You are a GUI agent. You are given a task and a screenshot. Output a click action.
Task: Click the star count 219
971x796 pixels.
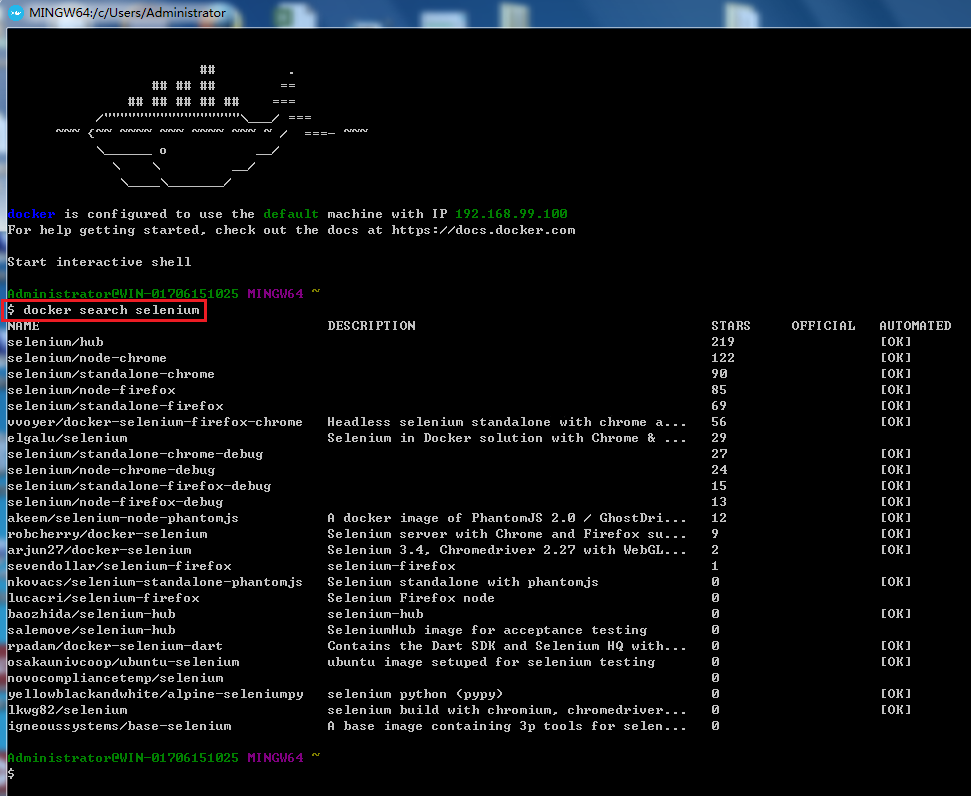coord(722,342)
